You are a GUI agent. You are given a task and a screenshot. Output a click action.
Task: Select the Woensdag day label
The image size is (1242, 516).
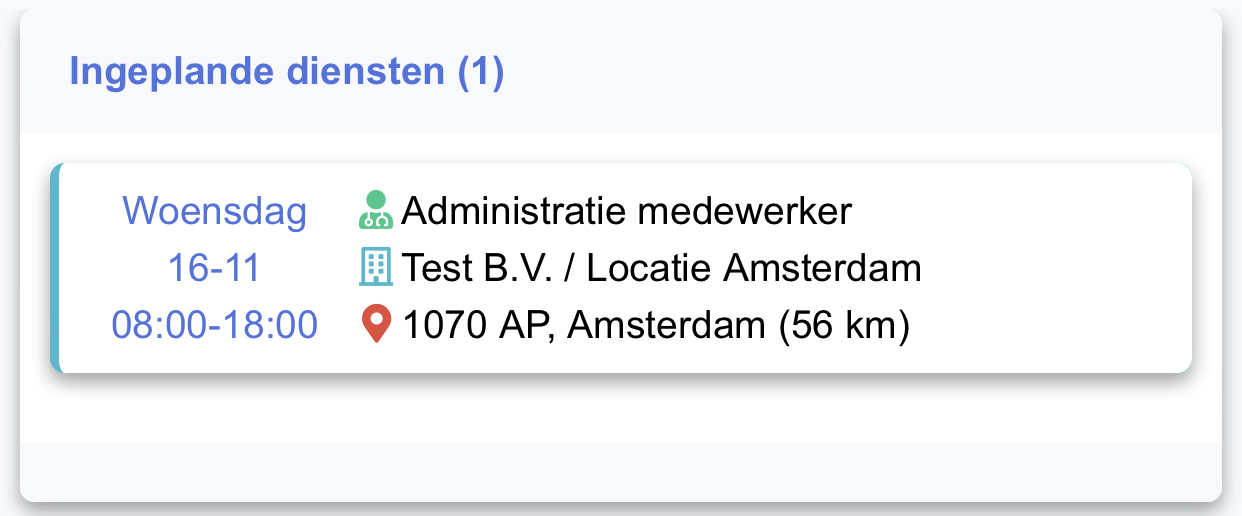214,211
